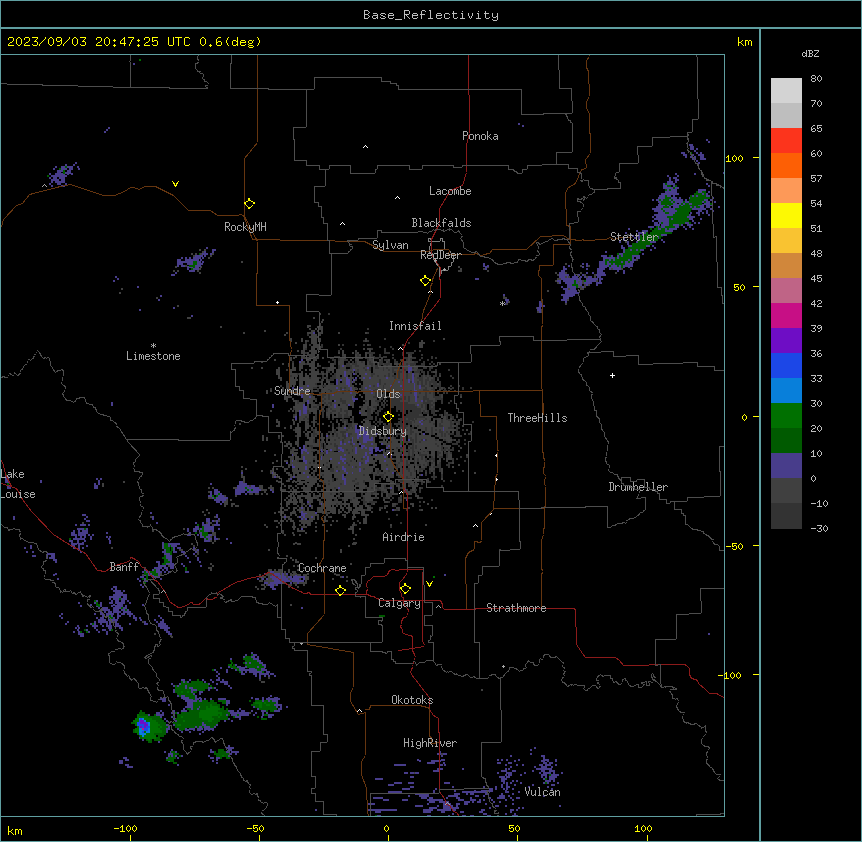The width and height of the screenshot is (862, 842).
Task: Click the orange 60 dBZ legend swatch
Action: coord(786,165)
